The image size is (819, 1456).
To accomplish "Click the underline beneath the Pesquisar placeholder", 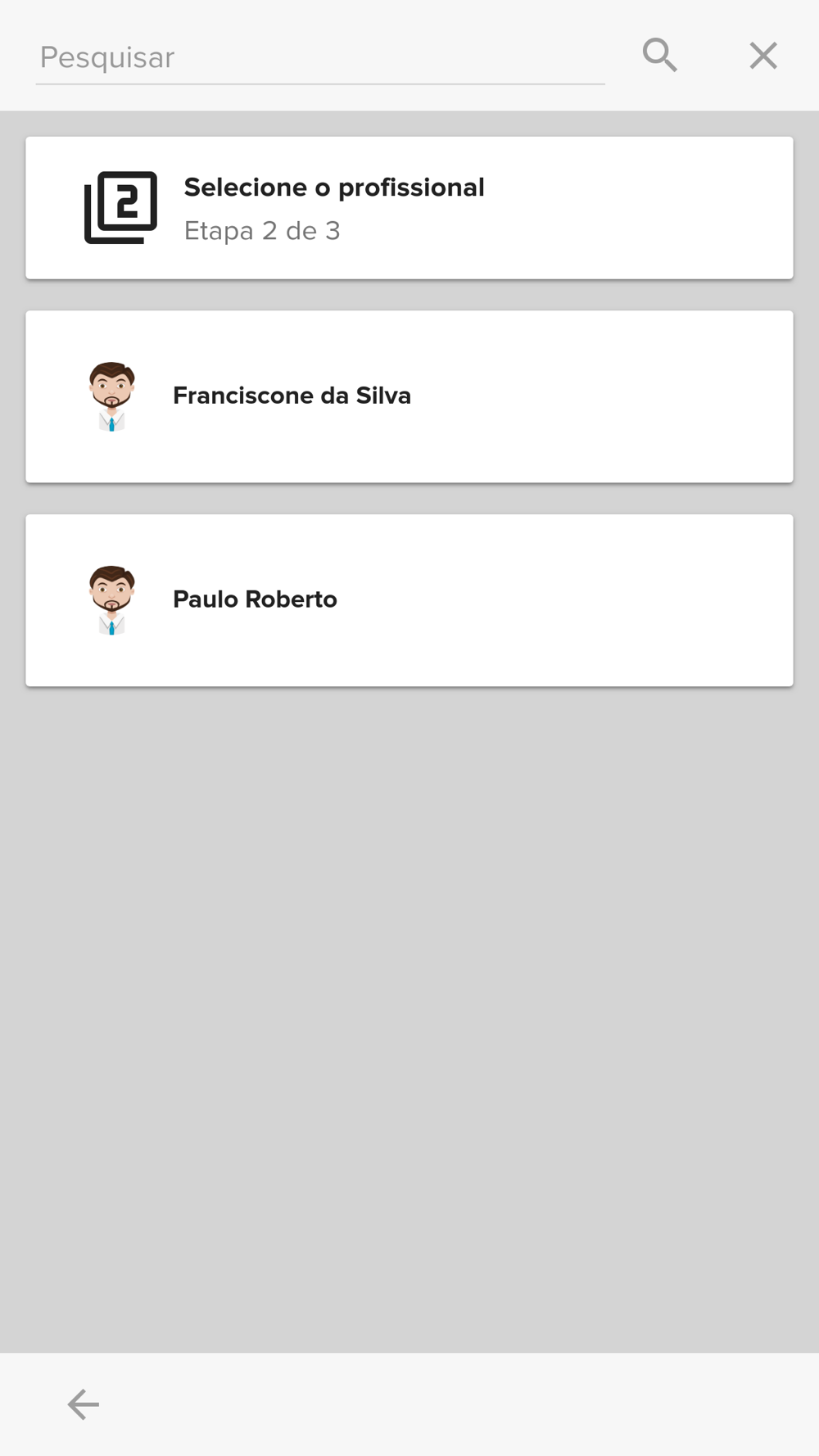I will coord(320,84).
